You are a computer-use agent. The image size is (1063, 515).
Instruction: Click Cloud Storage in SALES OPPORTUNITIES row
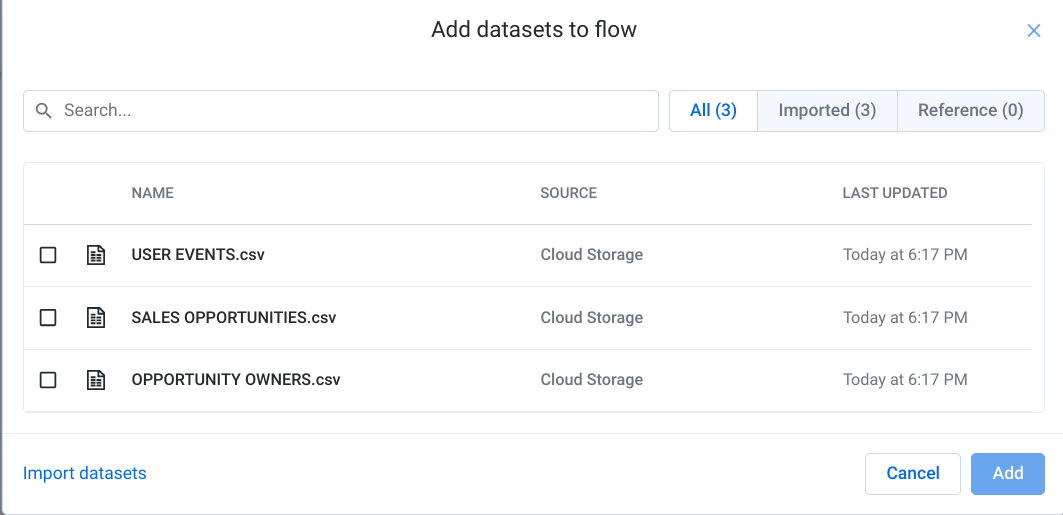[592, 318]
